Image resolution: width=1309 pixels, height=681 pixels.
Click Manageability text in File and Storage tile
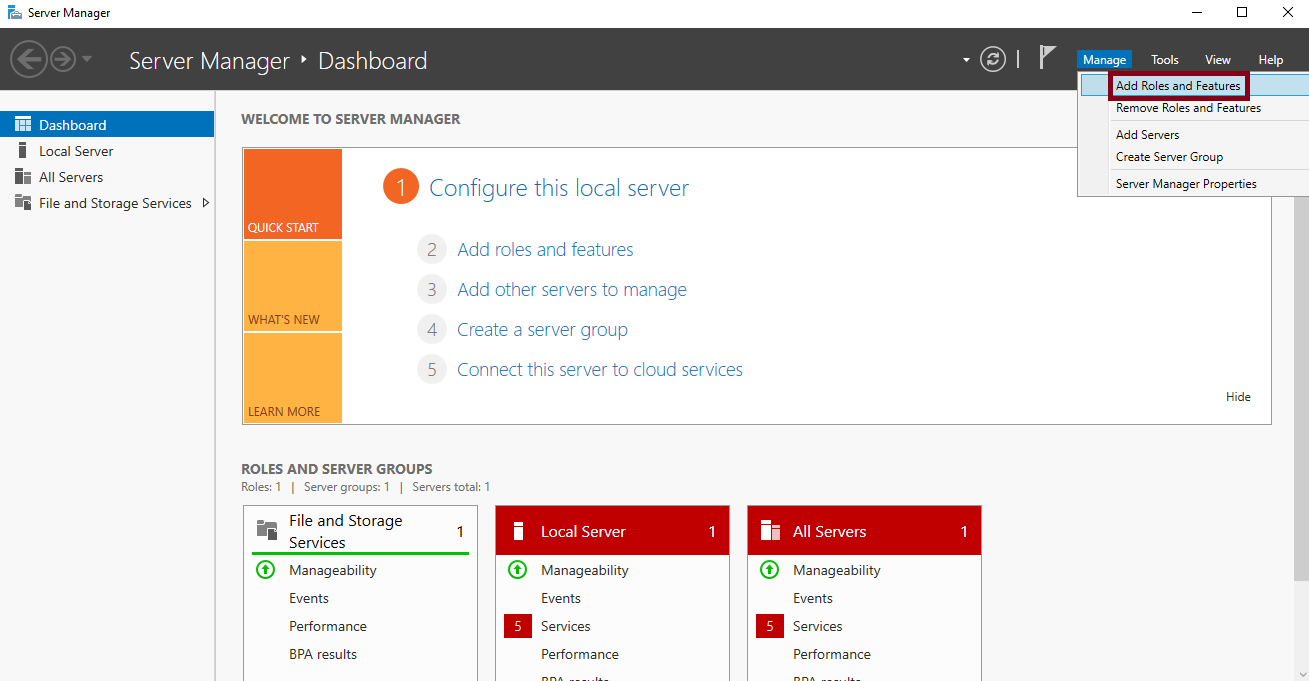tap(333, 570)
